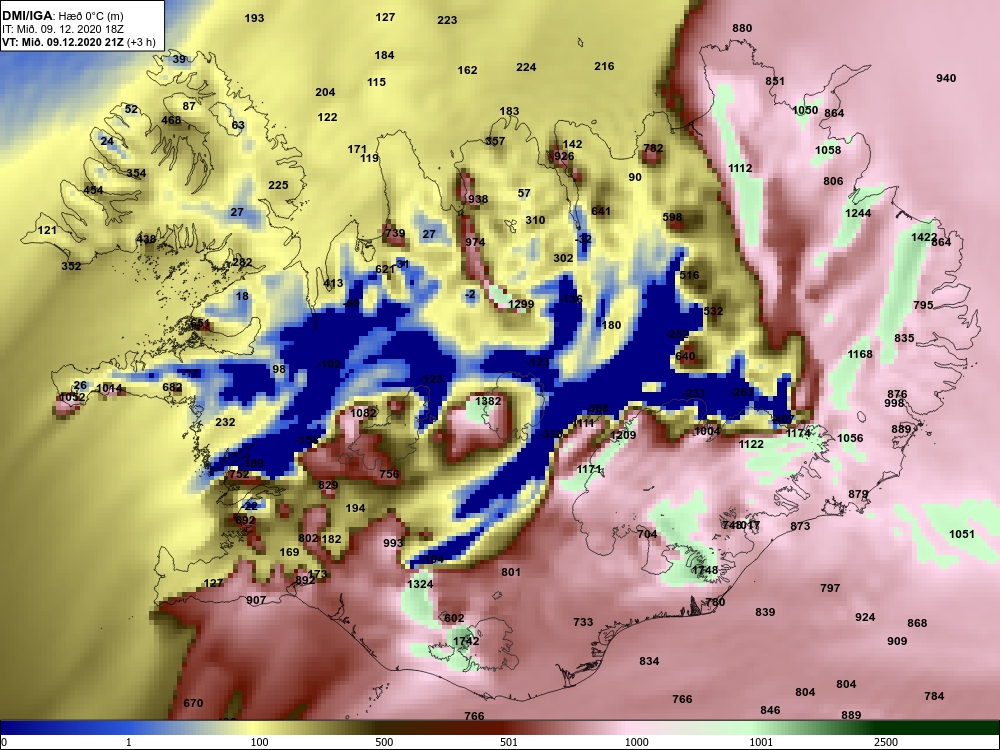This screenshot has height=750, width=1000.
Task: Click the map value '940'
Action: [x=946, y=78]
